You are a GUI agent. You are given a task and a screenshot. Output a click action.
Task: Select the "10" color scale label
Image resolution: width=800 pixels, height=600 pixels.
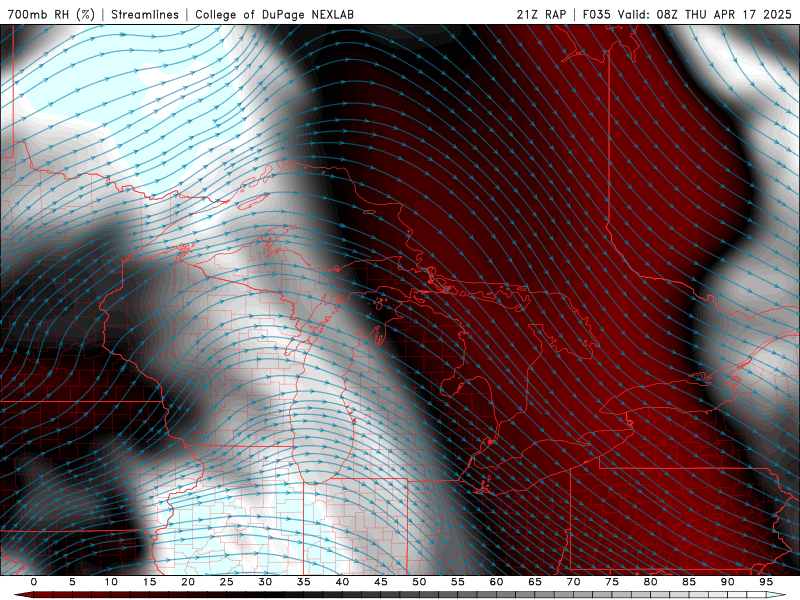pos(111,582)
